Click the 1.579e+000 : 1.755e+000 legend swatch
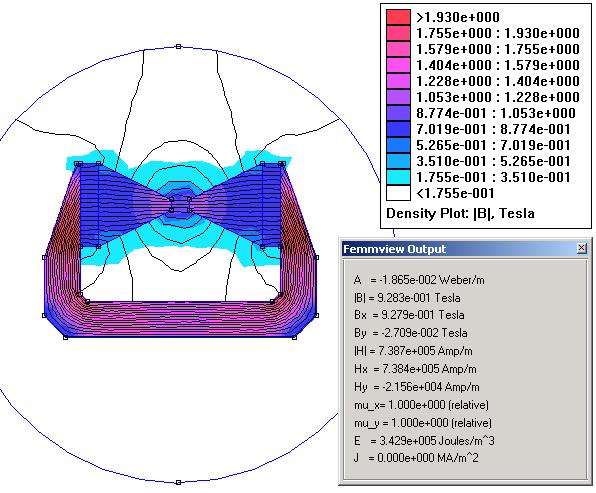The width and height of the screenshot is (596, 493). 398,49
